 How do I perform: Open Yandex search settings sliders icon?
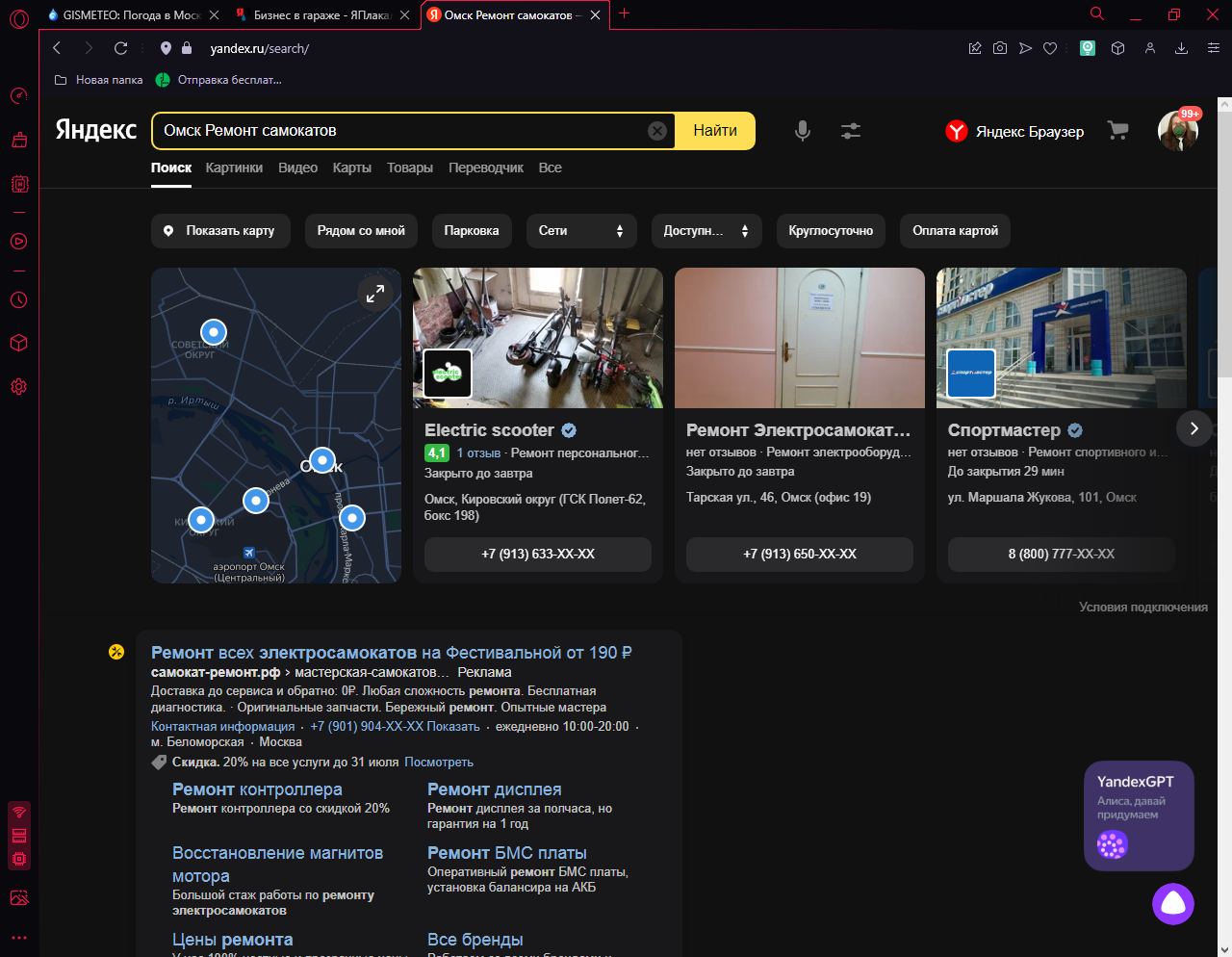[851, 131]
